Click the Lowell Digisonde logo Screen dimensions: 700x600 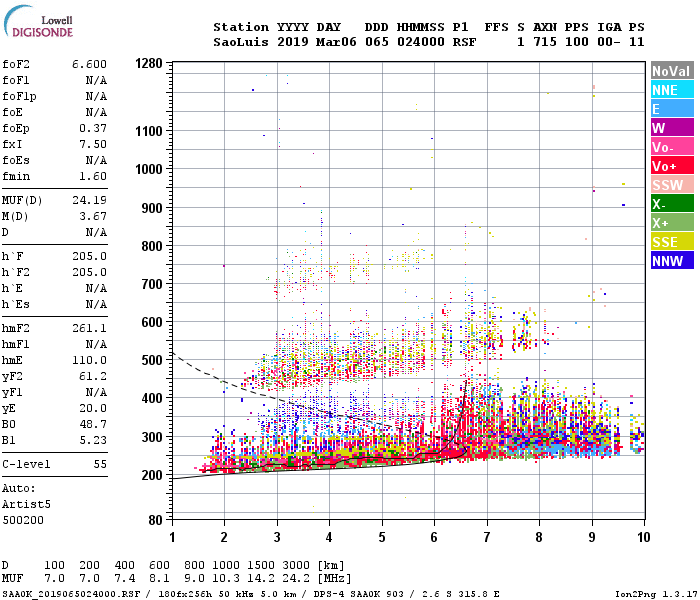click(x=38, y=21)
